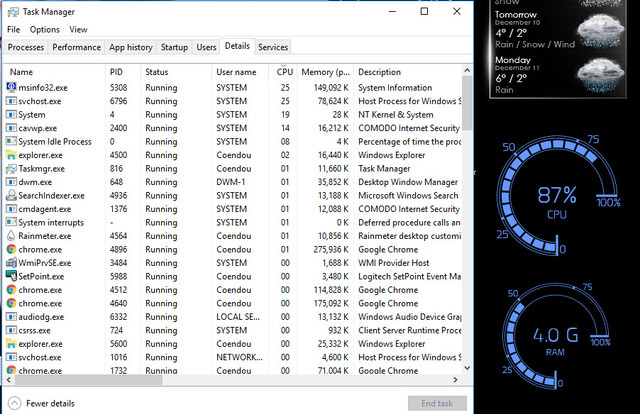Click the Logitech SetPoint Event description

tap(409, 276)
